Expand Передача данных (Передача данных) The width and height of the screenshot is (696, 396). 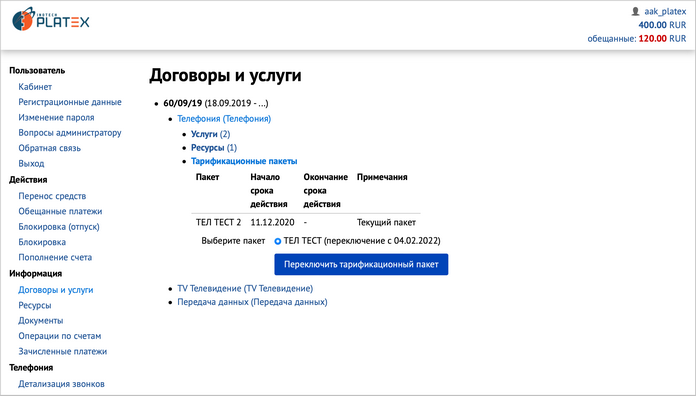click(252, 302)
